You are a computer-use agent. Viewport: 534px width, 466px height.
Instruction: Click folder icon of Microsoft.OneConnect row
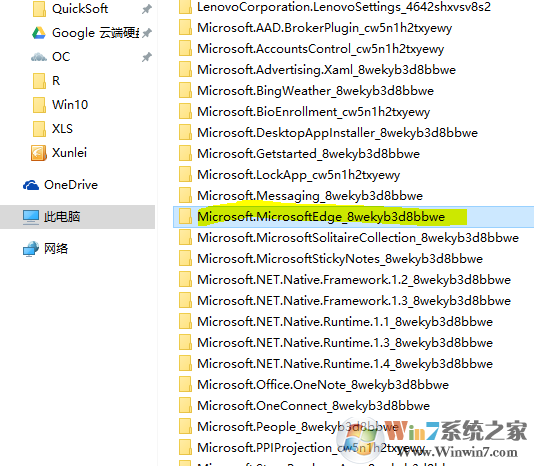(x=186, y=406)
